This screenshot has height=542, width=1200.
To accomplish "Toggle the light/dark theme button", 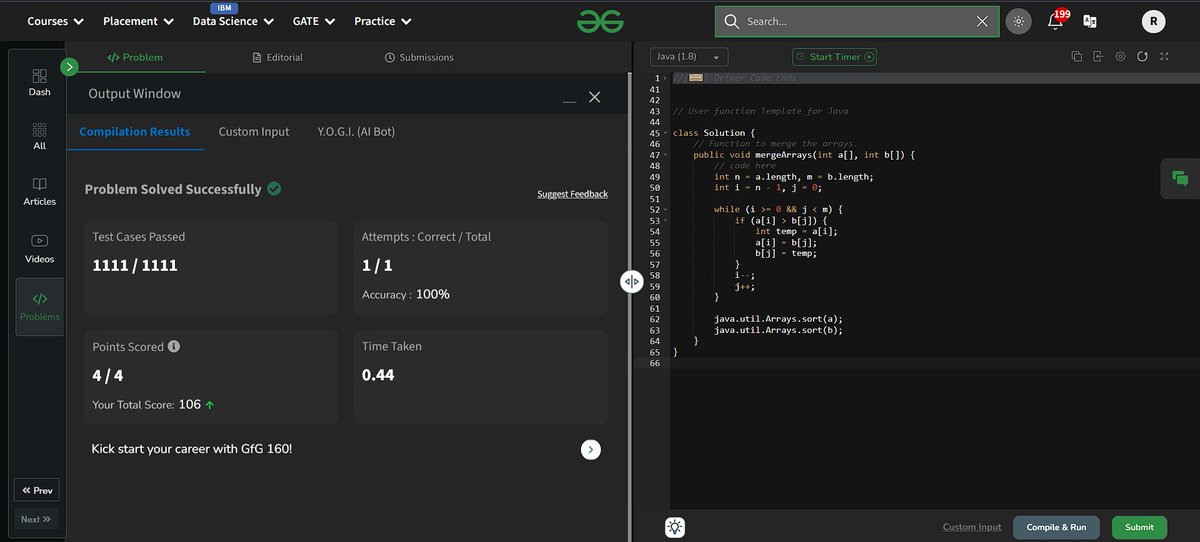I will click(1018, 21).
